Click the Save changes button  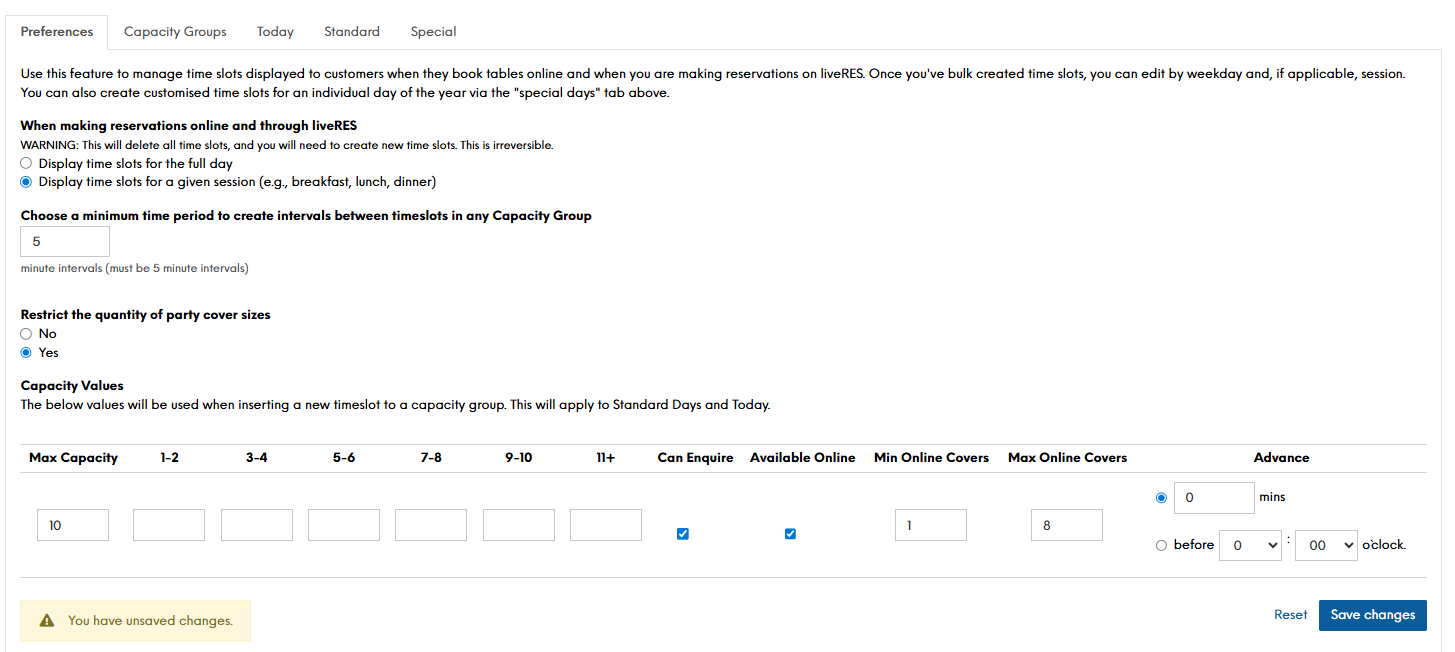coord(1372,615)
